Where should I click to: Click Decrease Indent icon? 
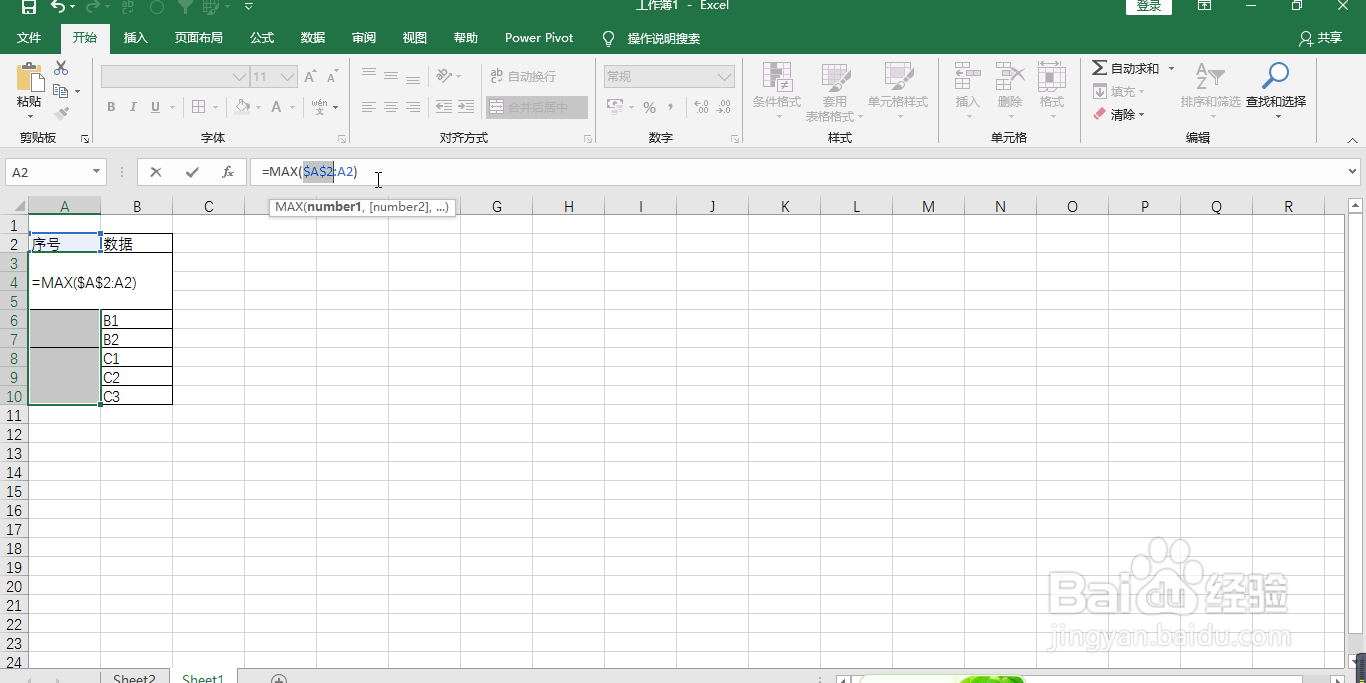pos(444,107)
